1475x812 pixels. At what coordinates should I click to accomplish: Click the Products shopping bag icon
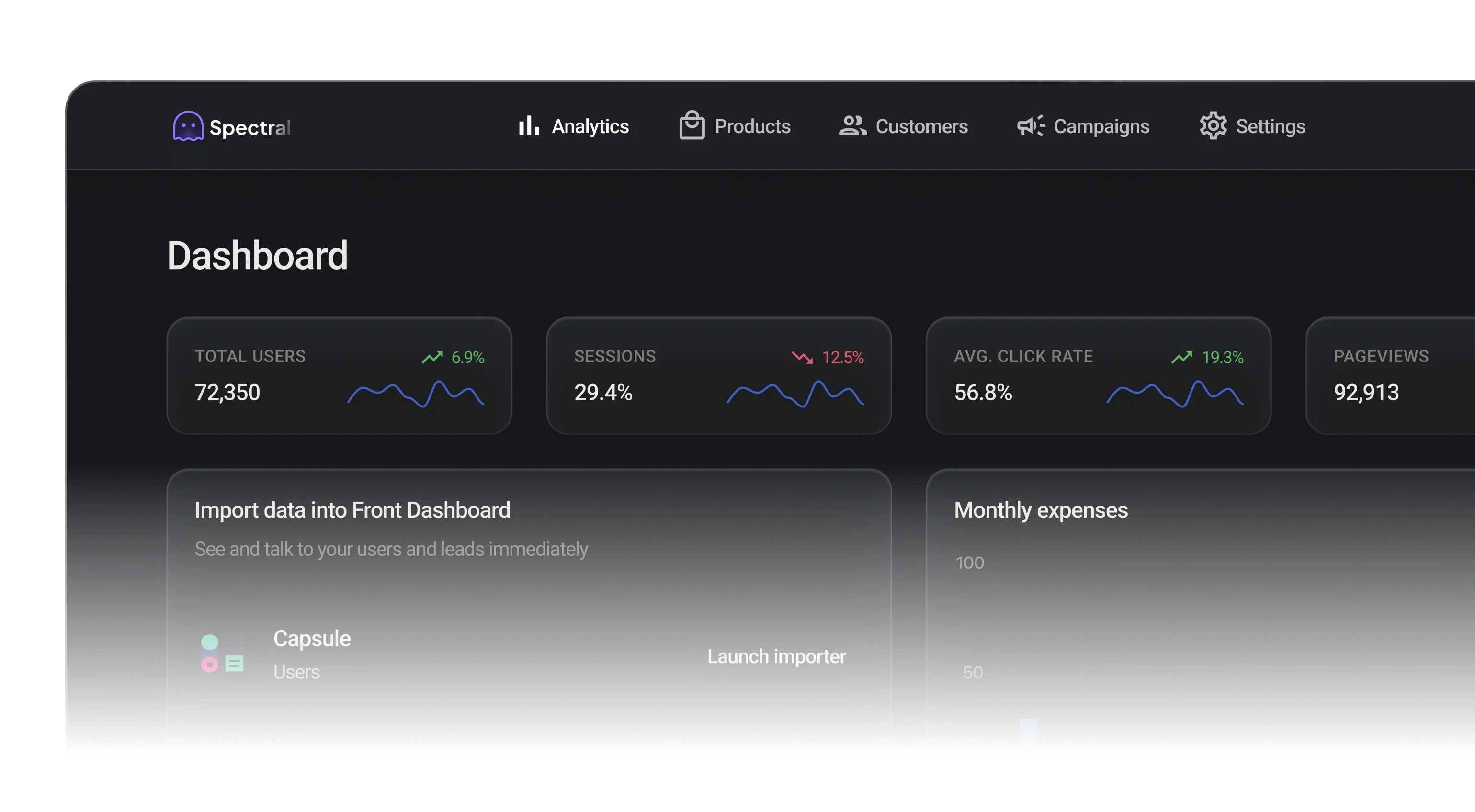tap(692, 125)
